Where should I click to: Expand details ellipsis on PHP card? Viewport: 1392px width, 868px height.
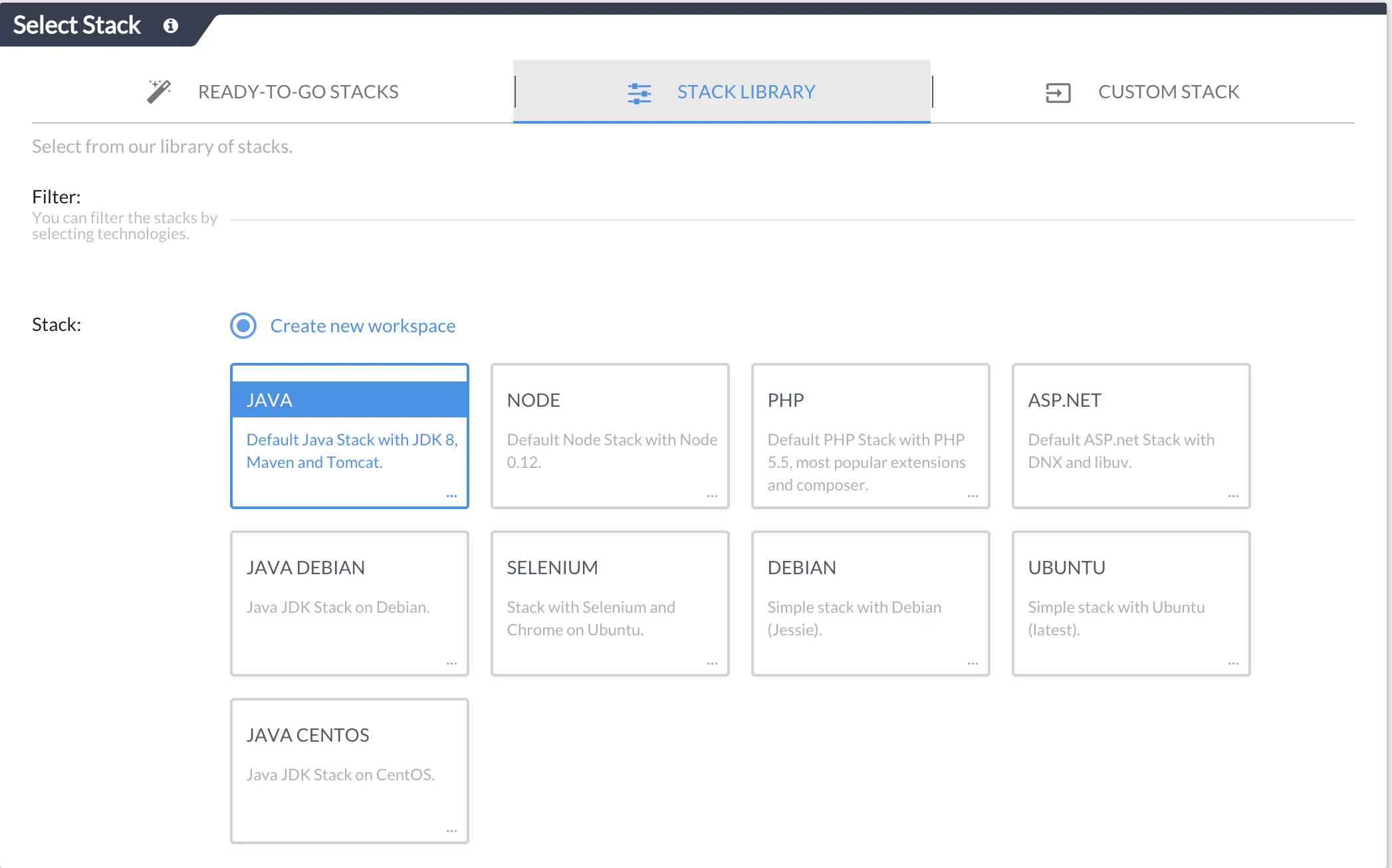click(x=973, y=496)
